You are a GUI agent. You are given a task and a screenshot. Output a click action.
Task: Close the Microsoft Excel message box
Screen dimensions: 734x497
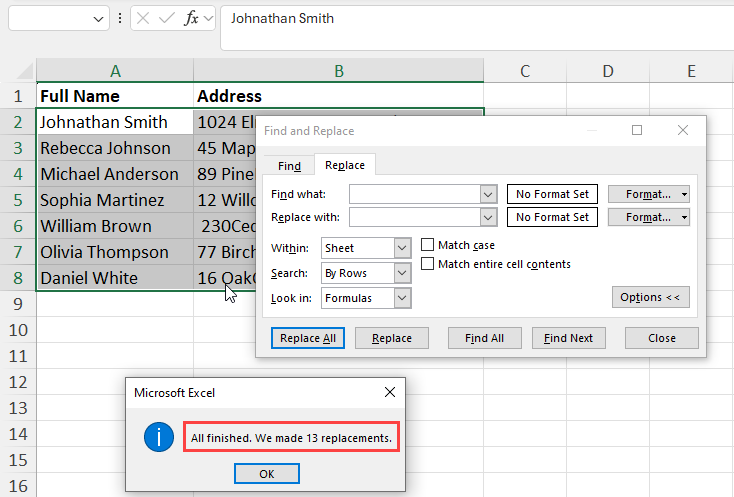[x=387, y=393]
